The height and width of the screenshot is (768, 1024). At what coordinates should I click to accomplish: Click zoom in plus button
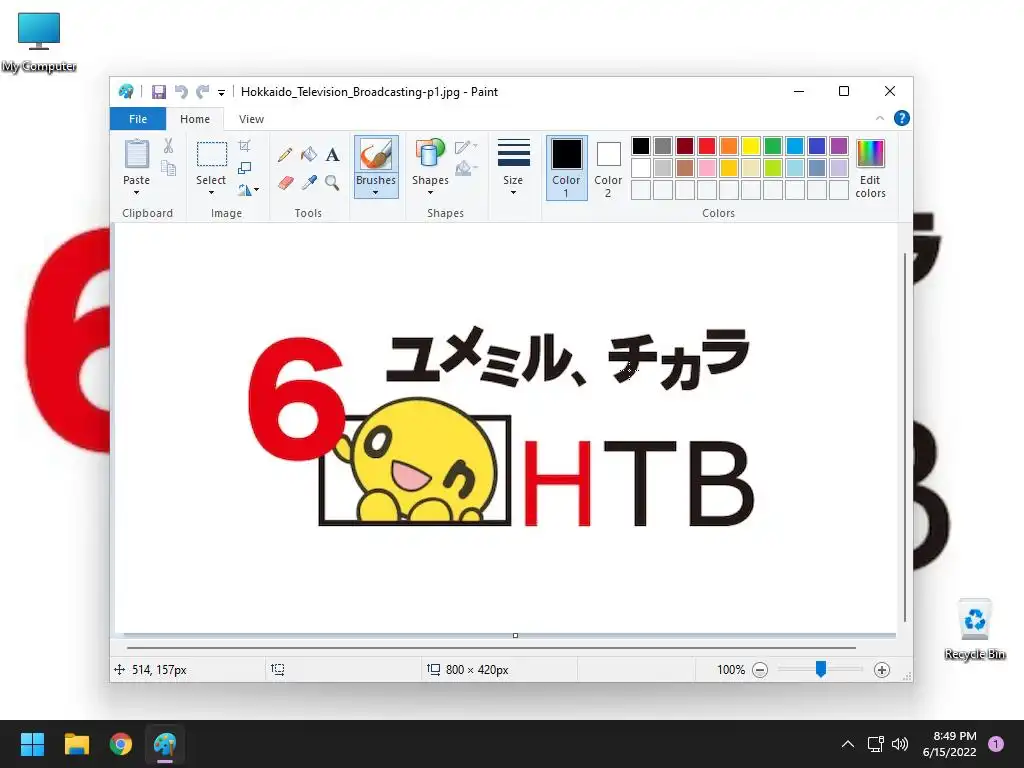pos(882,670)
